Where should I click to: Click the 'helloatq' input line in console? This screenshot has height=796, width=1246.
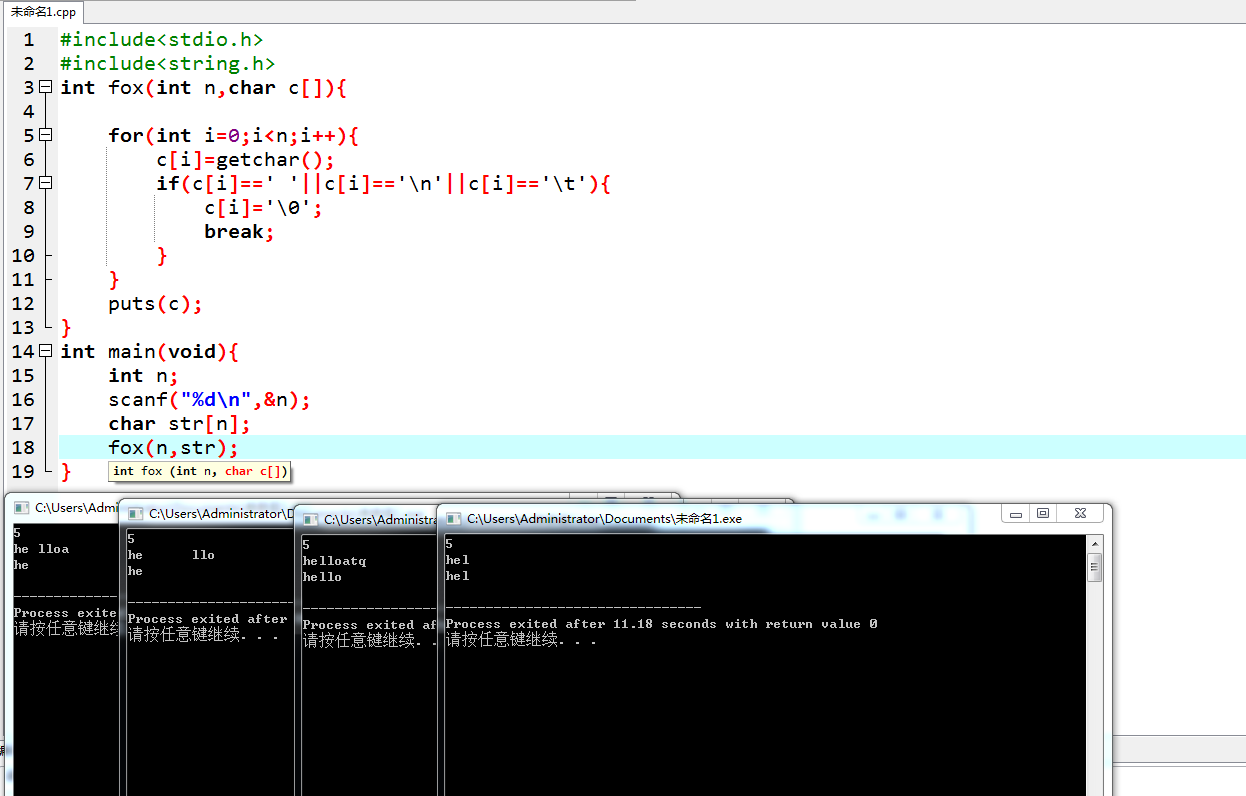pos(335,561)
